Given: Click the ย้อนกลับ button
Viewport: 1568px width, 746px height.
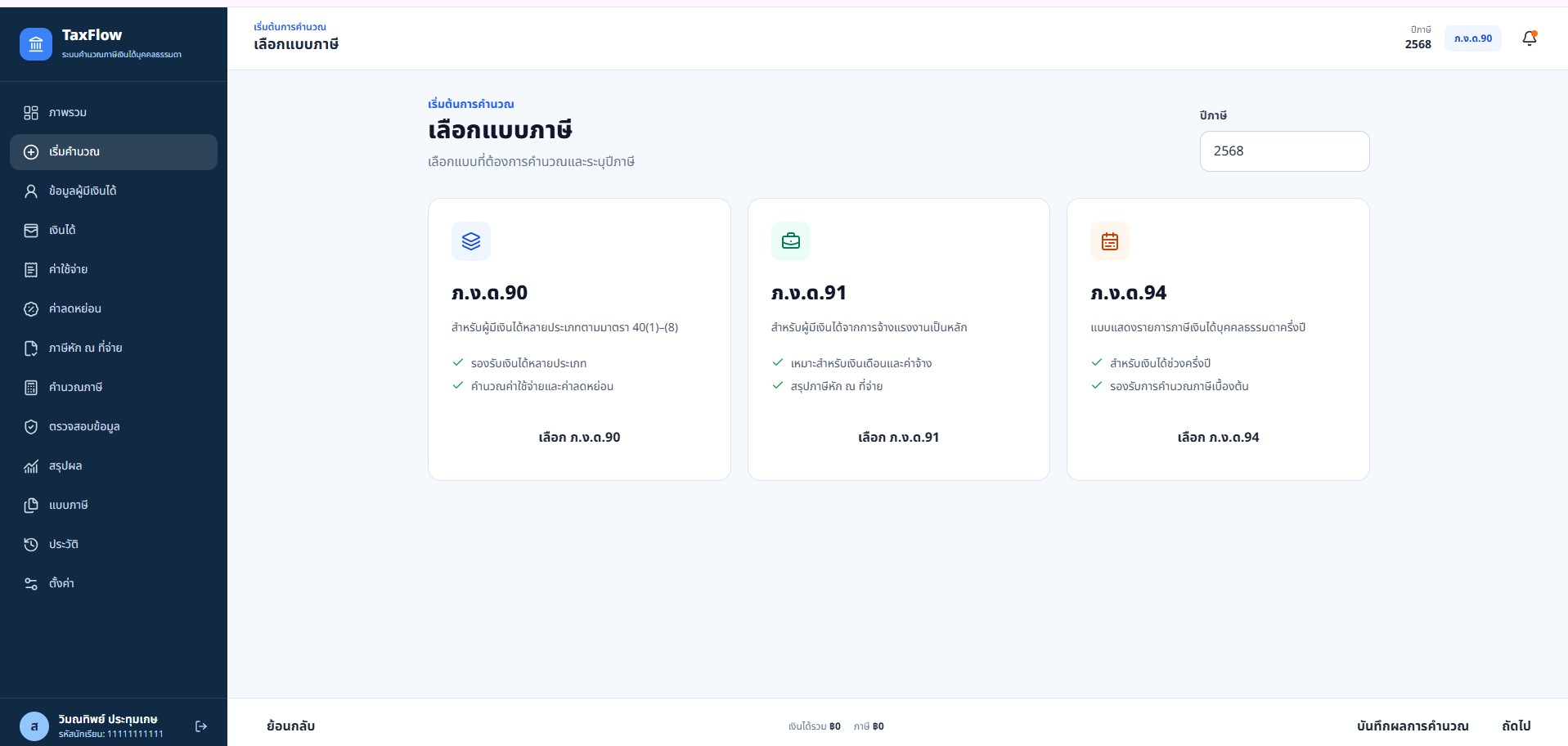Looking at the screenshot, I should (290, 726).
